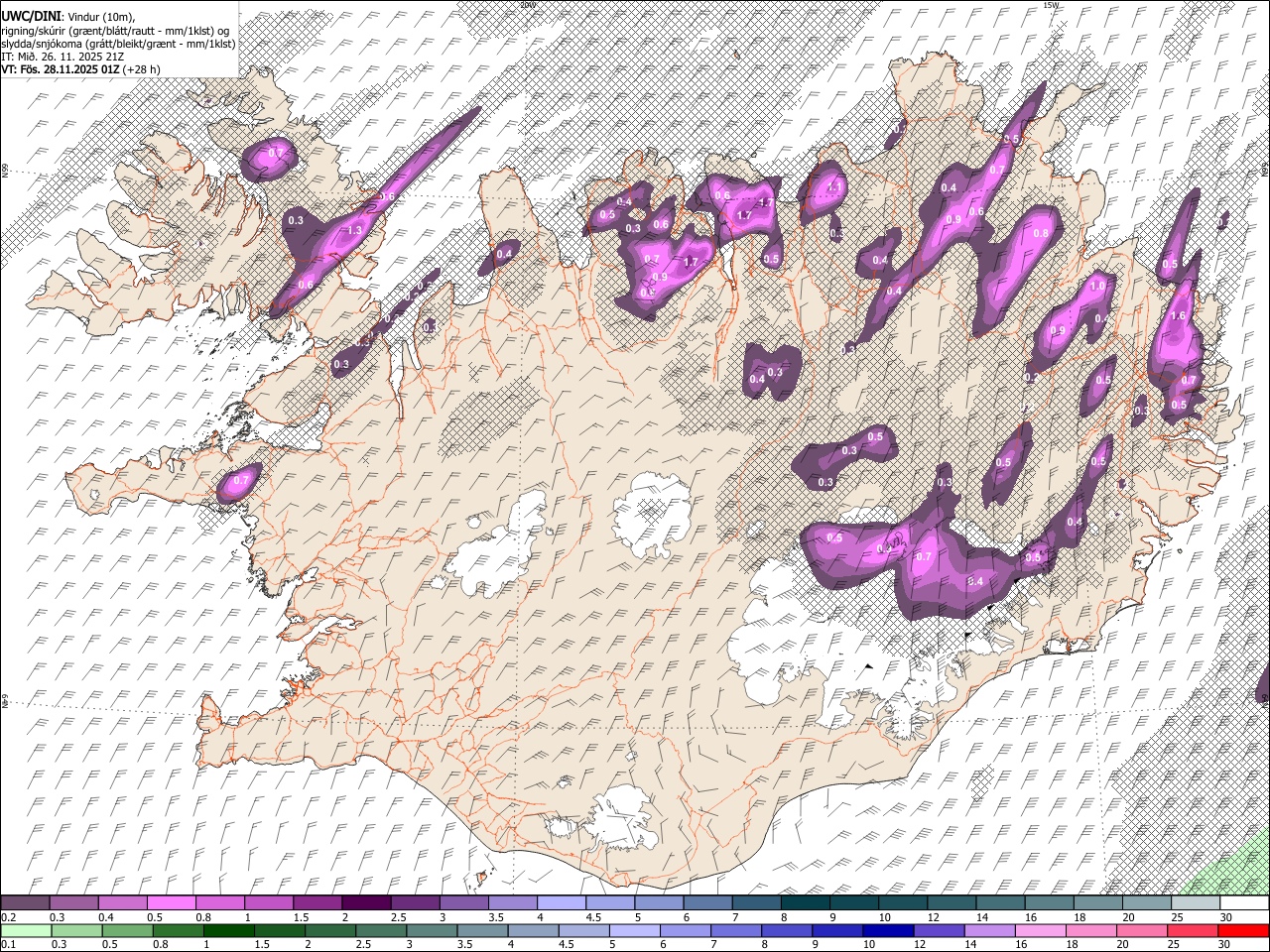Pick the red swatch ending the lower scale
1270x952 pixels.
click(1242, 930)
